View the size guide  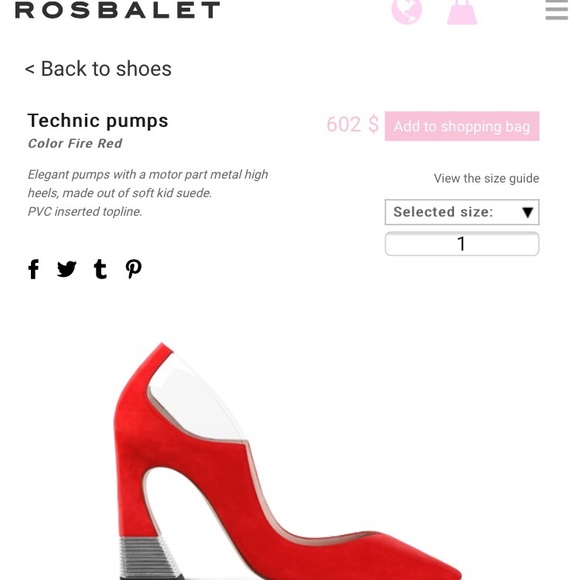(x=486, y=178)
